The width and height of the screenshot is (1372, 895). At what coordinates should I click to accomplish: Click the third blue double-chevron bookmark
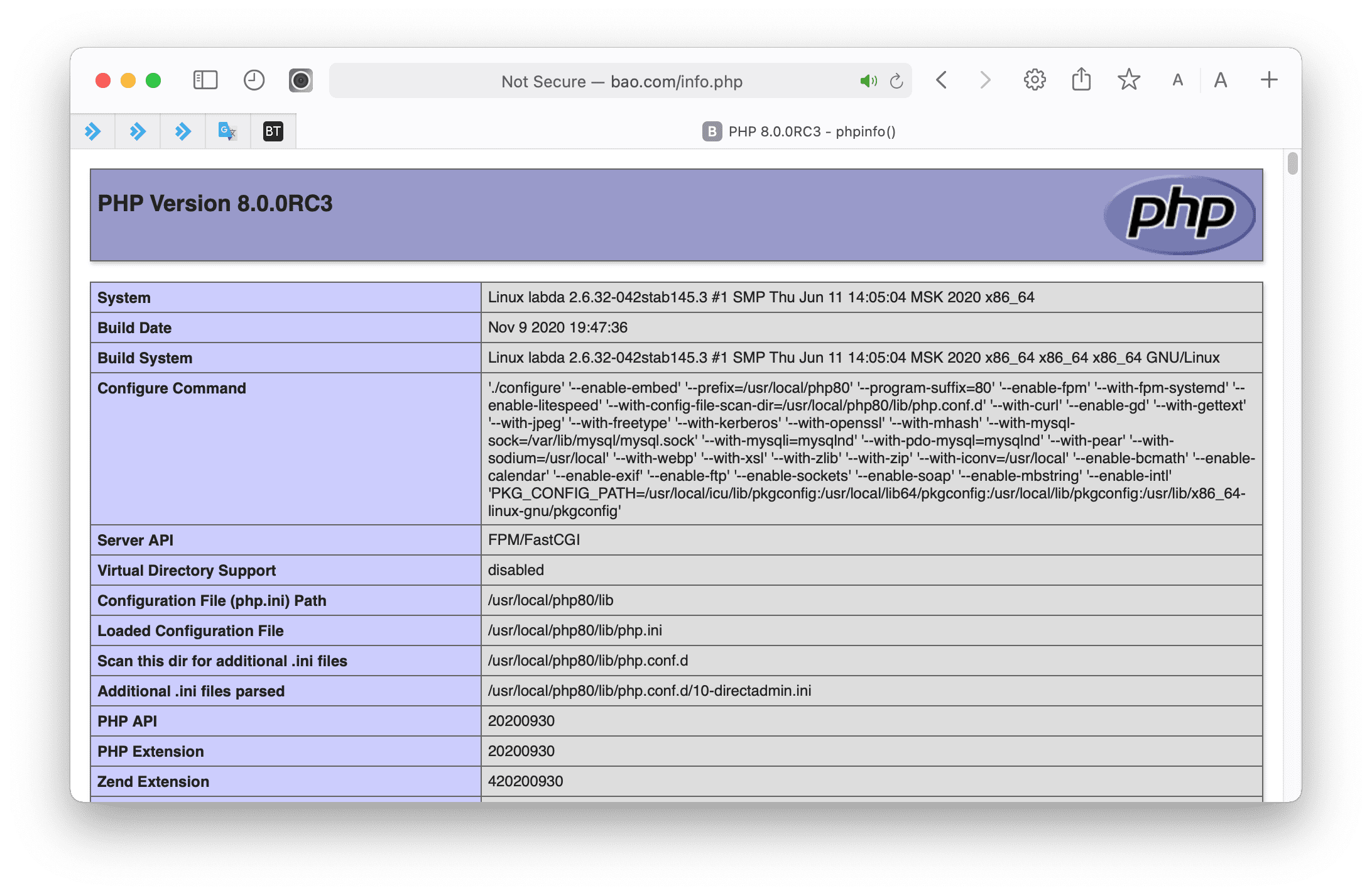coord(182,131)
